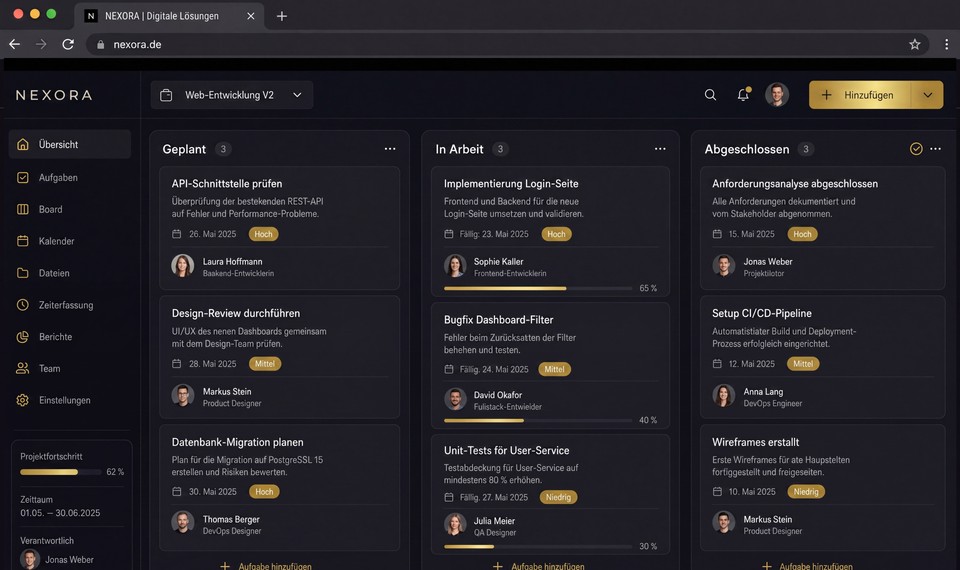Click the checkmark circle in Abgeschlossen header

(x=916, y=149)
